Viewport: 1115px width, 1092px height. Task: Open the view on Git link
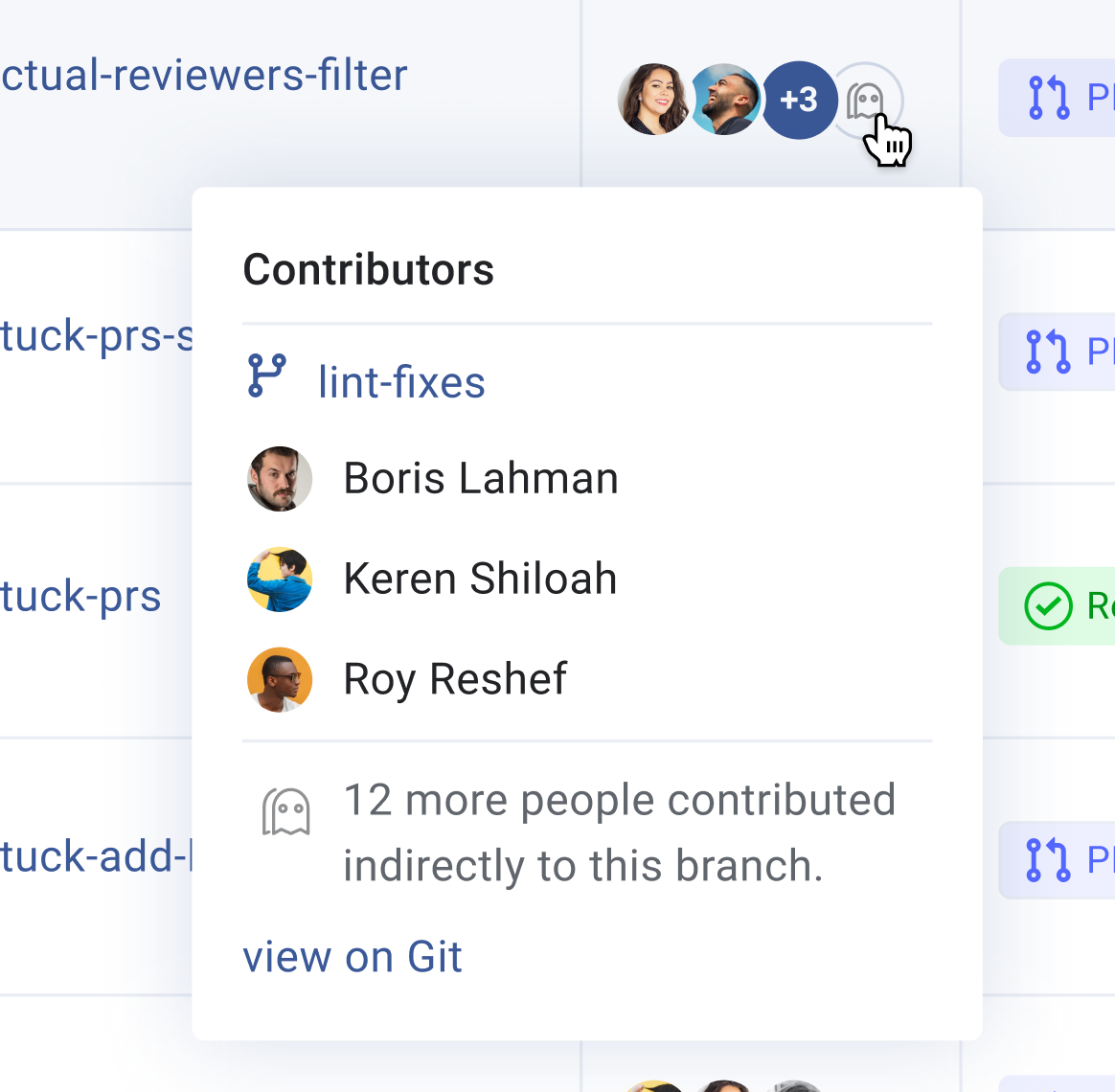tap(353, 957)
